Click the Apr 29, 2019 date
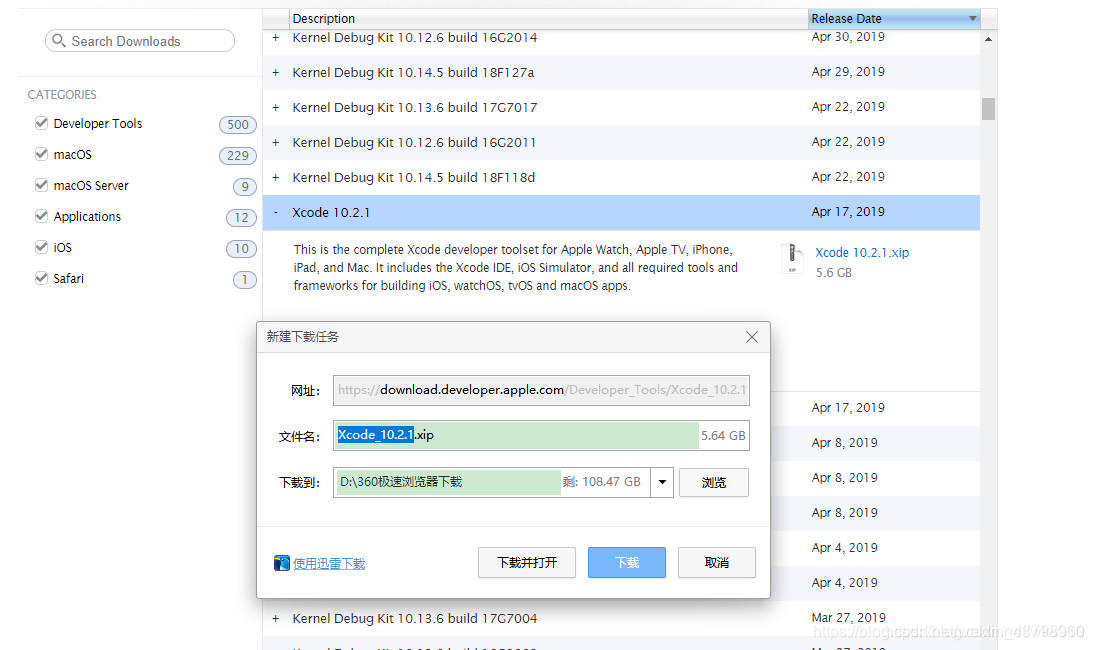The image size is (1094, 650). tap(848, 72)
